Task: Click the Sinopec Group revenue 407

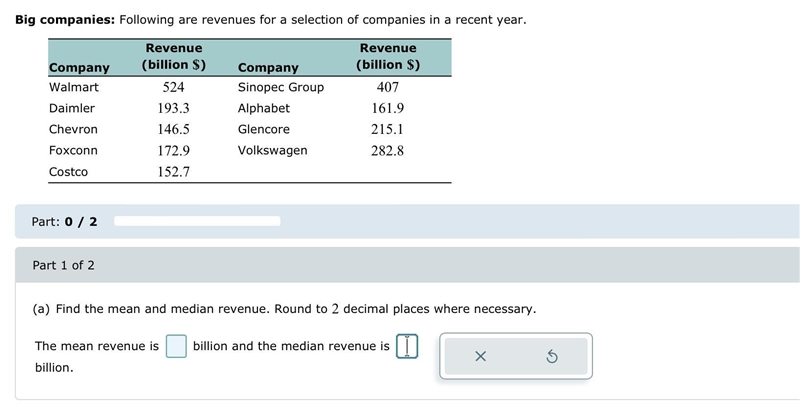Action: [388, 87]
